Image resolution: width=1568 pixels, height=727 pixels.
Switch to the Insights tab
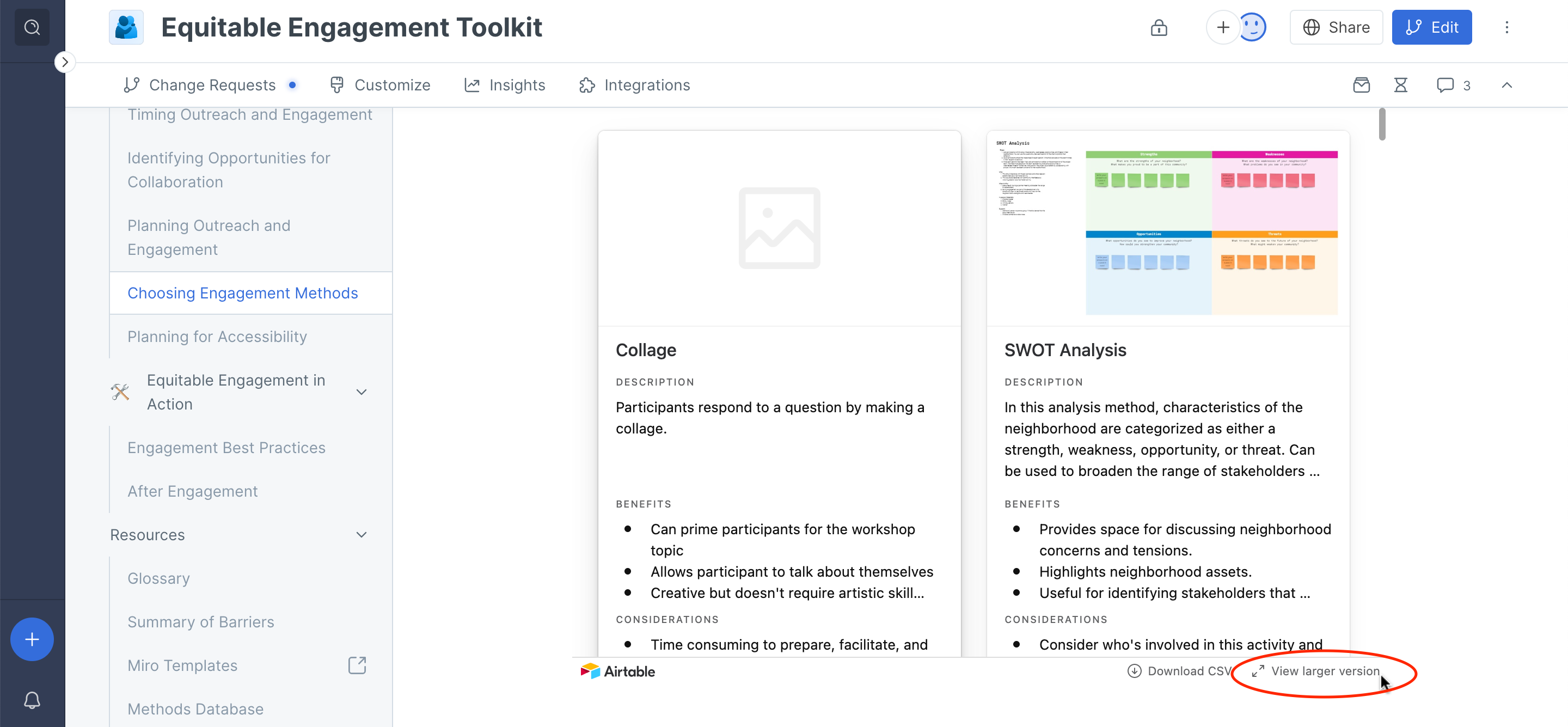(x=505, y=85)
